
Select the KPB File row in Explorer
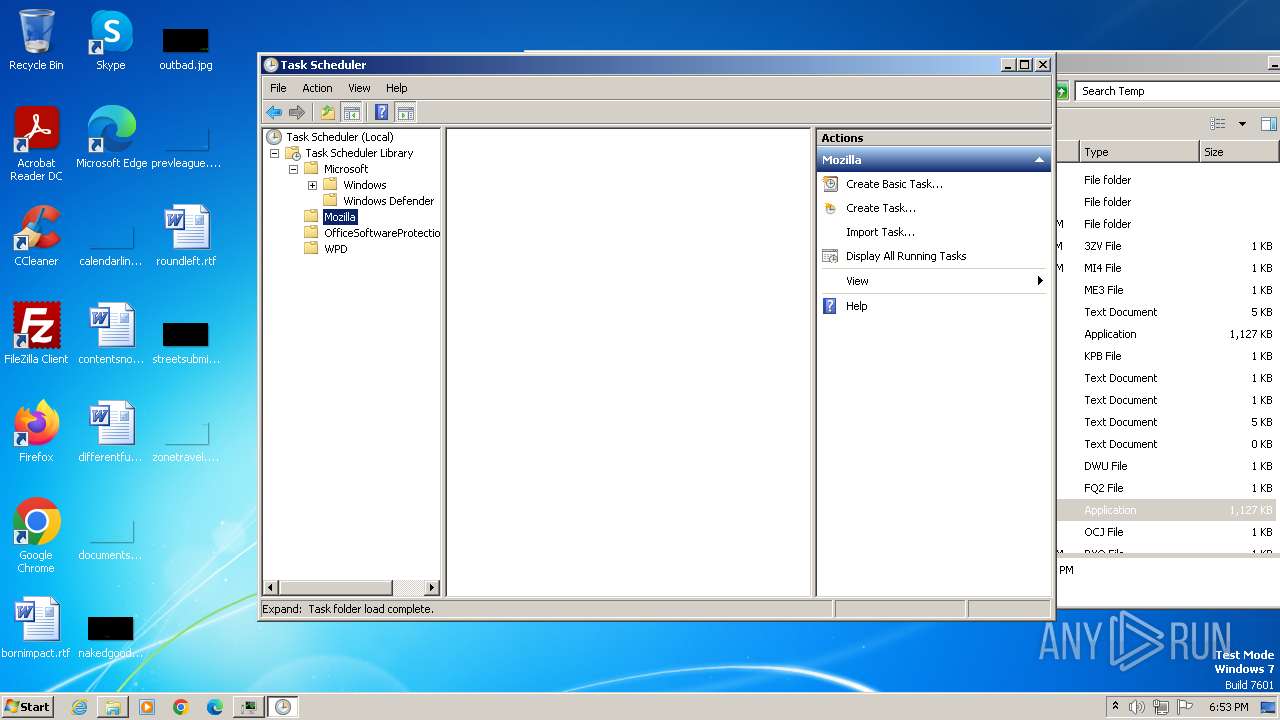pyautogui.click(x=1168, y=356)
